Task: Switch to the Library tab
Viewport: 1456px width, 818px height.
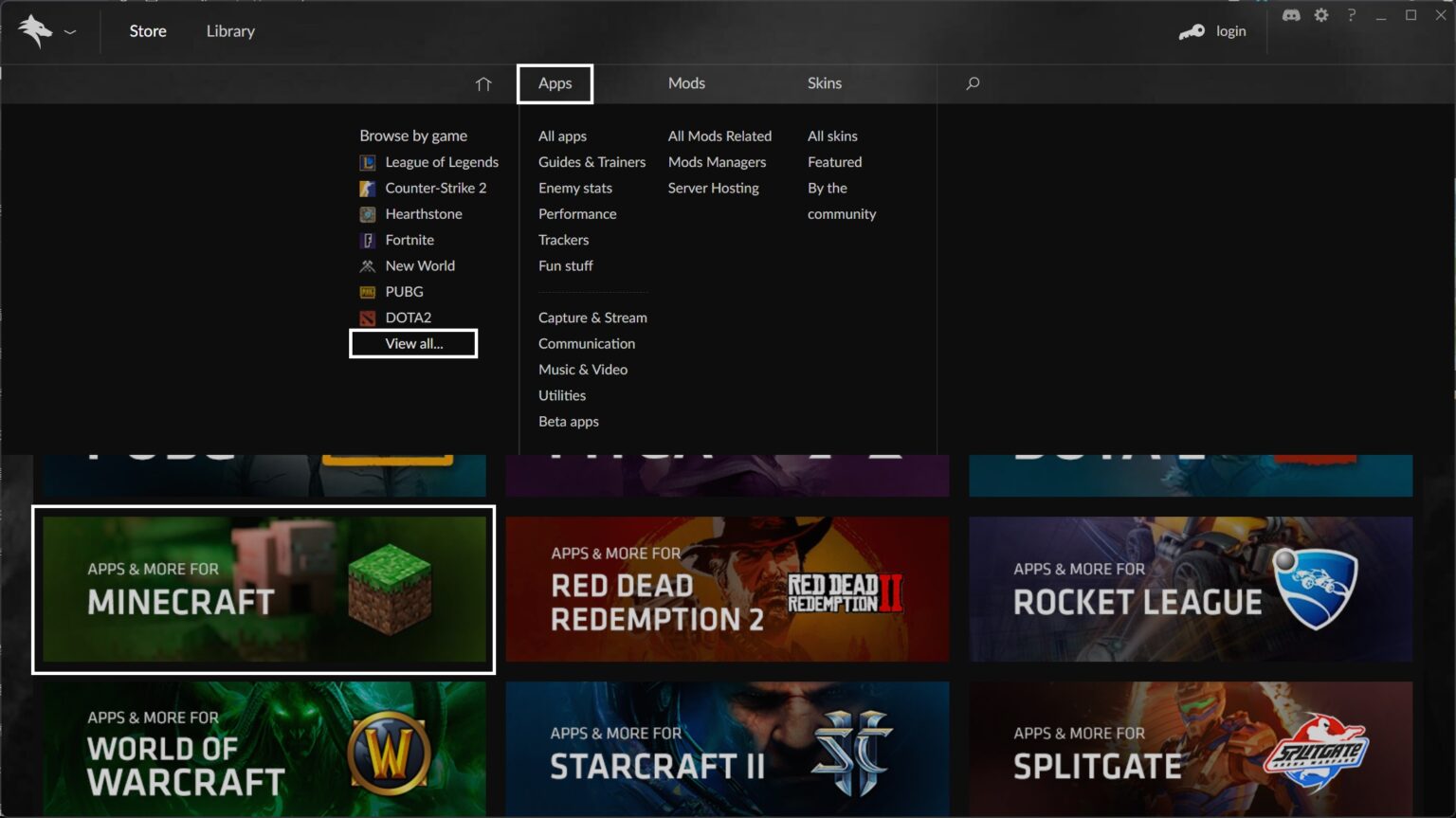Action: tap(229, 30)
